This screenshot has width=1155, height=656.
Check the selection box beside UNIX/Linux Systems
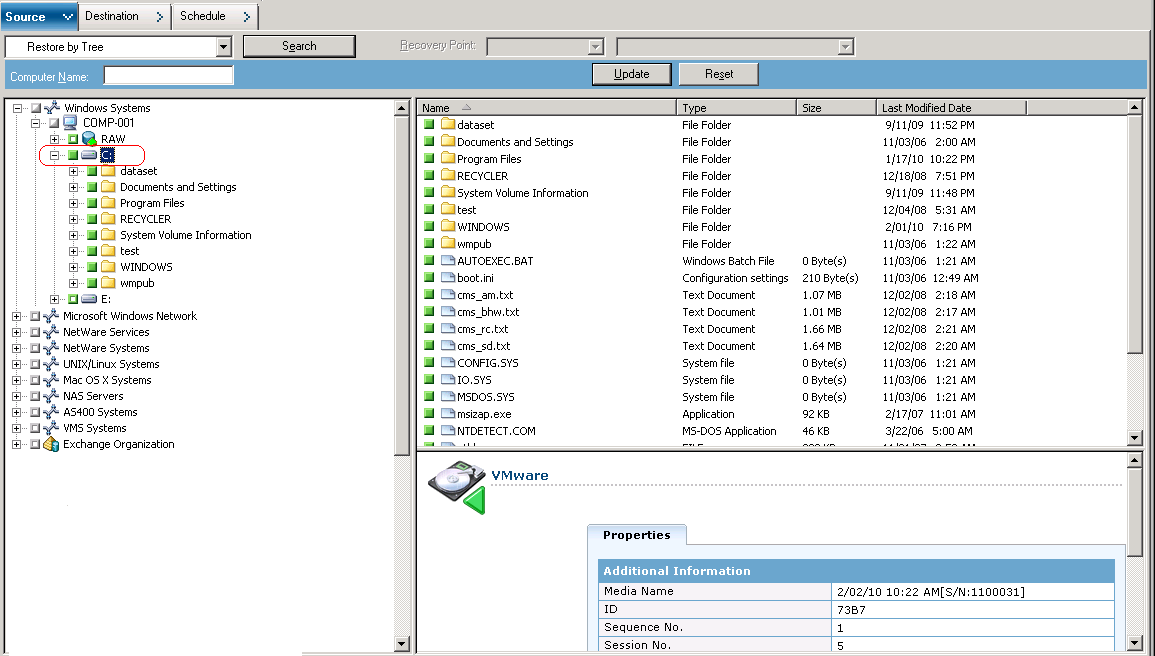pos(33,363)
